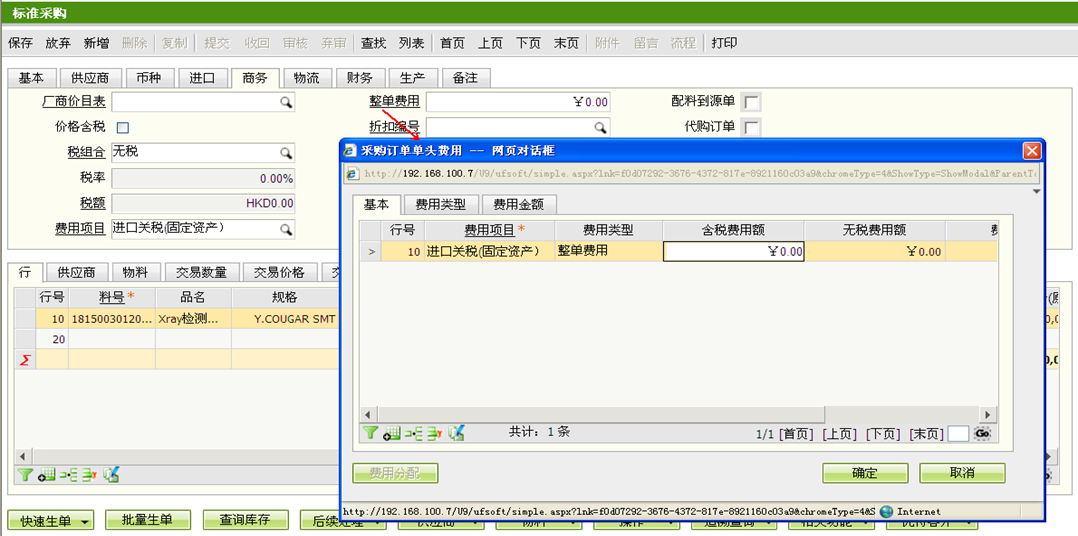Click magnifier icon in 折扣编号 field
The width and height of the screenshot is (1078, 536).
coord(600,128)
